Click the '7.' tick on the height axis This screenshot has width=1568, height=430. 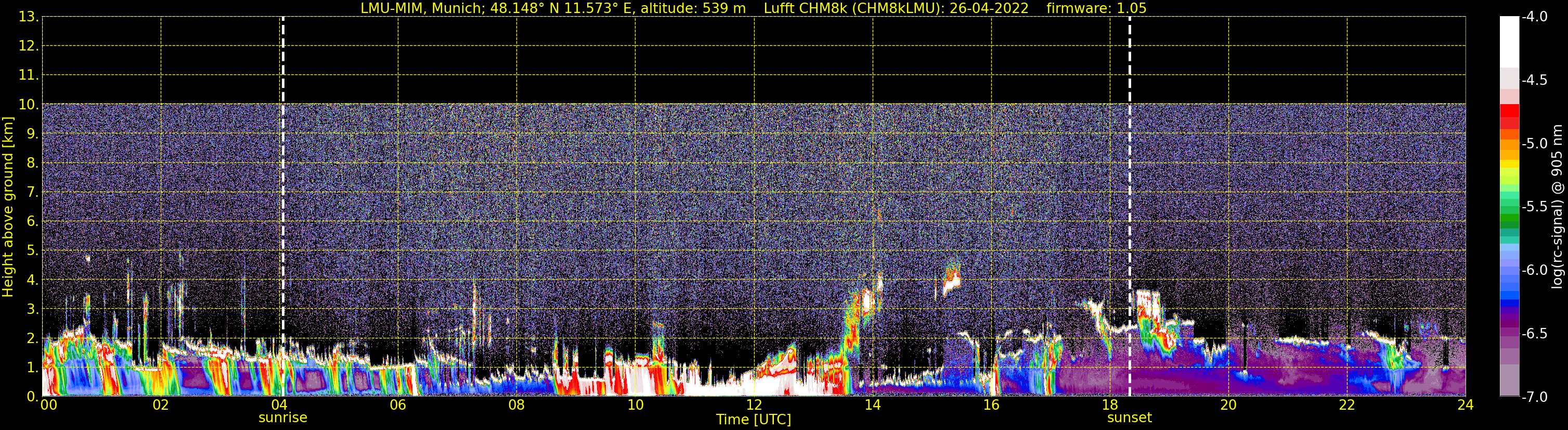pyautogui.click(x=32, y=193)
